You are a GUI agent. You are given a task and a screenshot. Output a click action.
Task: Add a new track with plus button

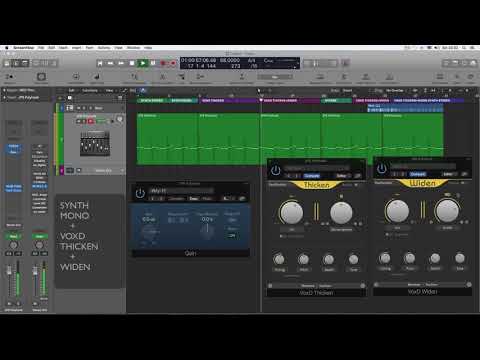tap(60, 98)
